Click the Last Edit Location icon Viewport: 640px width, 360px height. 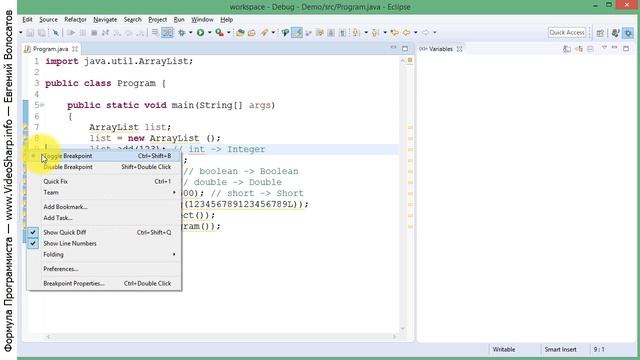point(394,33)
